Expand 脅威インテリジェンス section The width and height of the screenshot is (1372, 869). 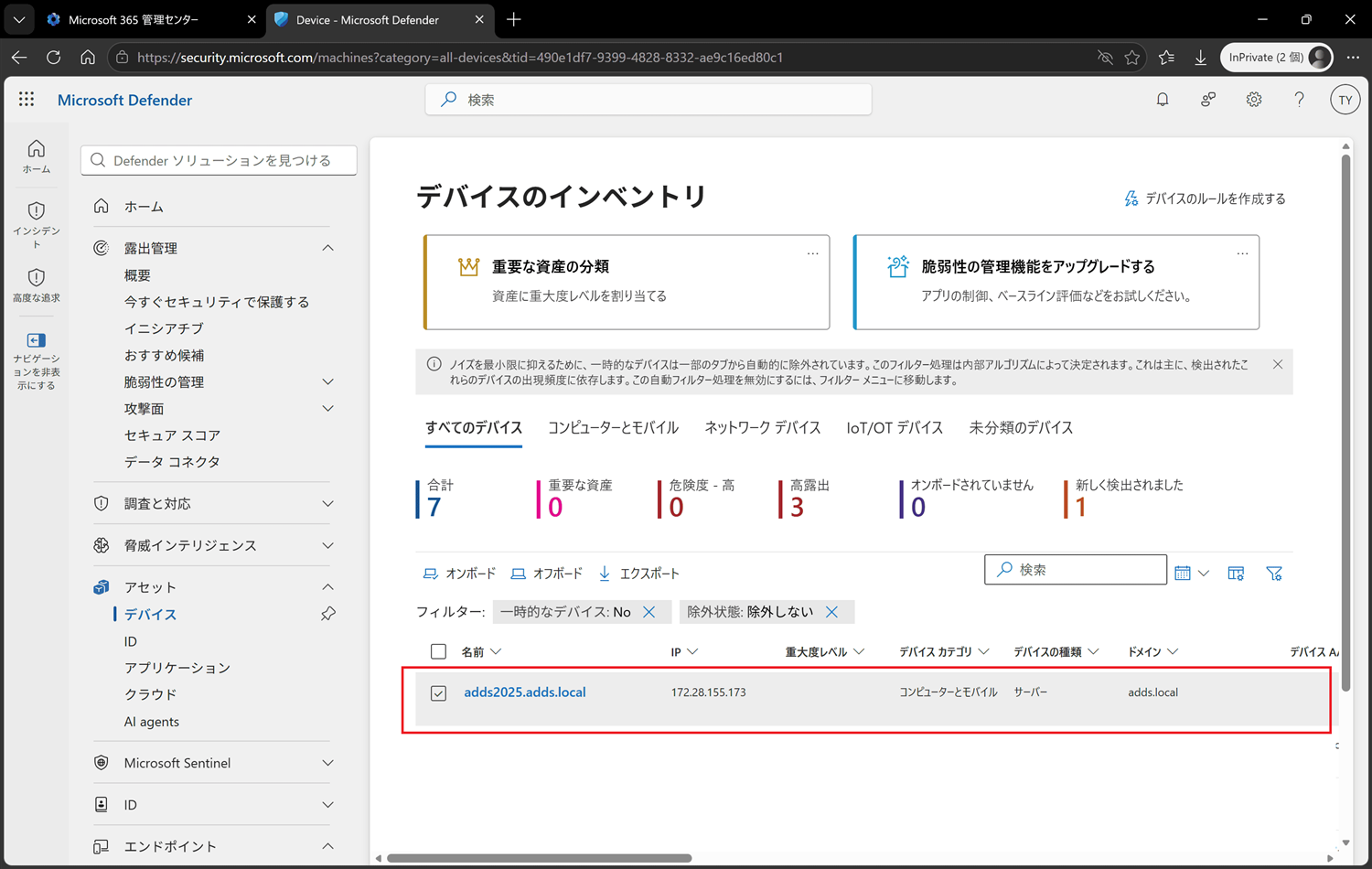(328, 545)
